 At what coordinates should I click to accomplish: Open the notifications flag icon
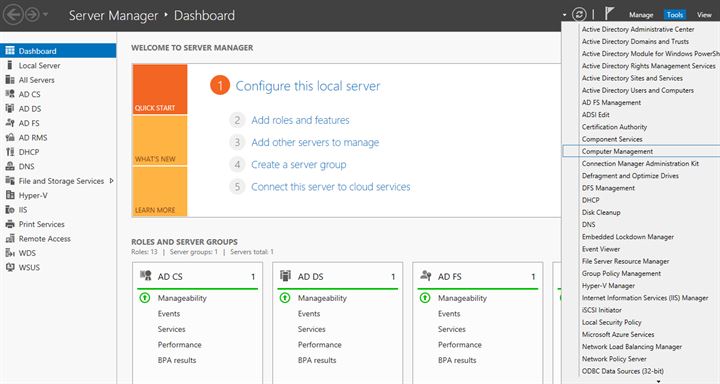(609, 14)
